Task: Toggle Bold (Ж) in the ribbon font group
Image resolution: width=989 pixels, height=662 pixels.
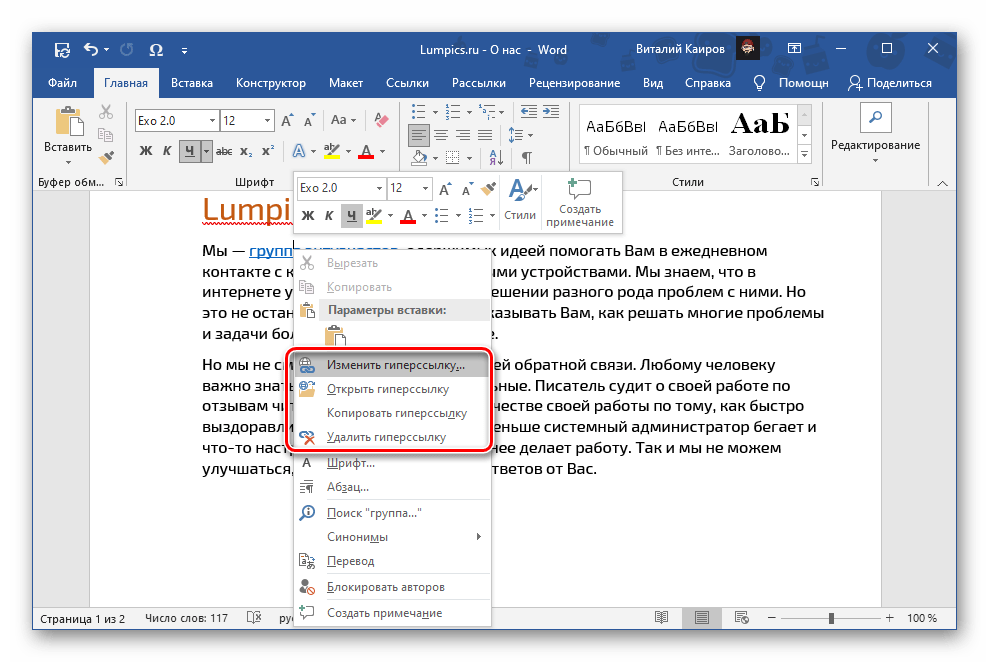Action: [x=145, y=151]
